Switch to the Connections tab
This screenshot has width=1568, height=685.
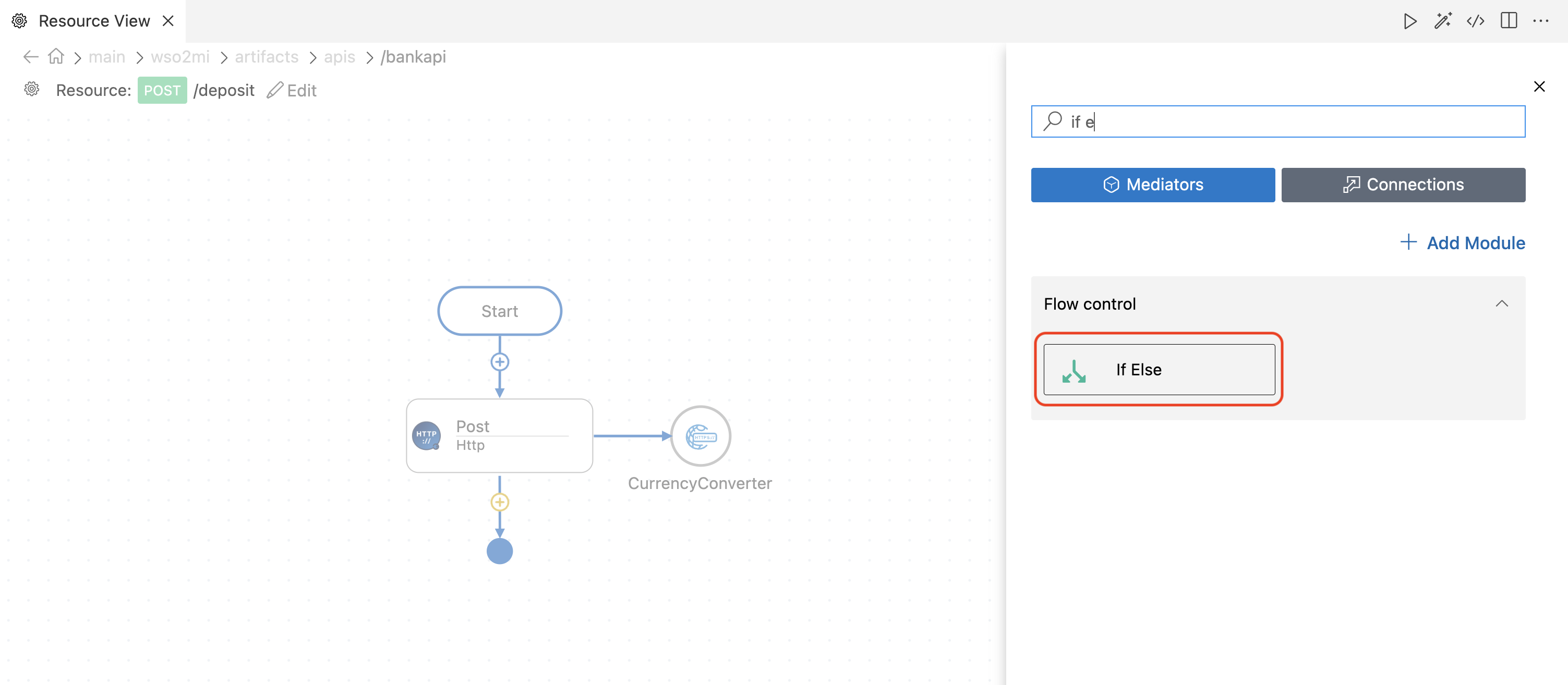pos(1403,185)
